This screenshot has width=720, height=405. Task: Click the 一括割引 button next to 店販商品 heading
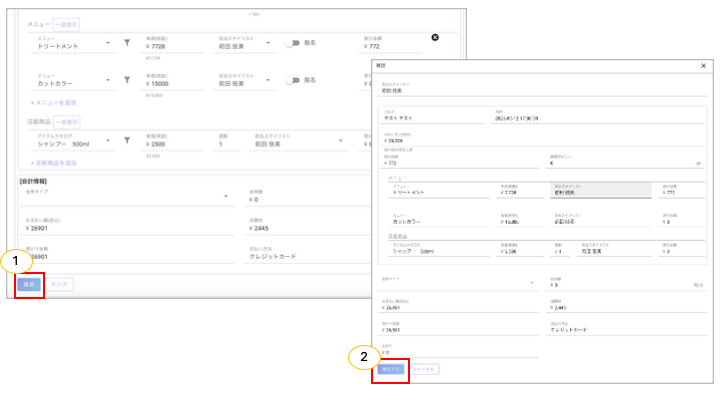tap(67, 122)
